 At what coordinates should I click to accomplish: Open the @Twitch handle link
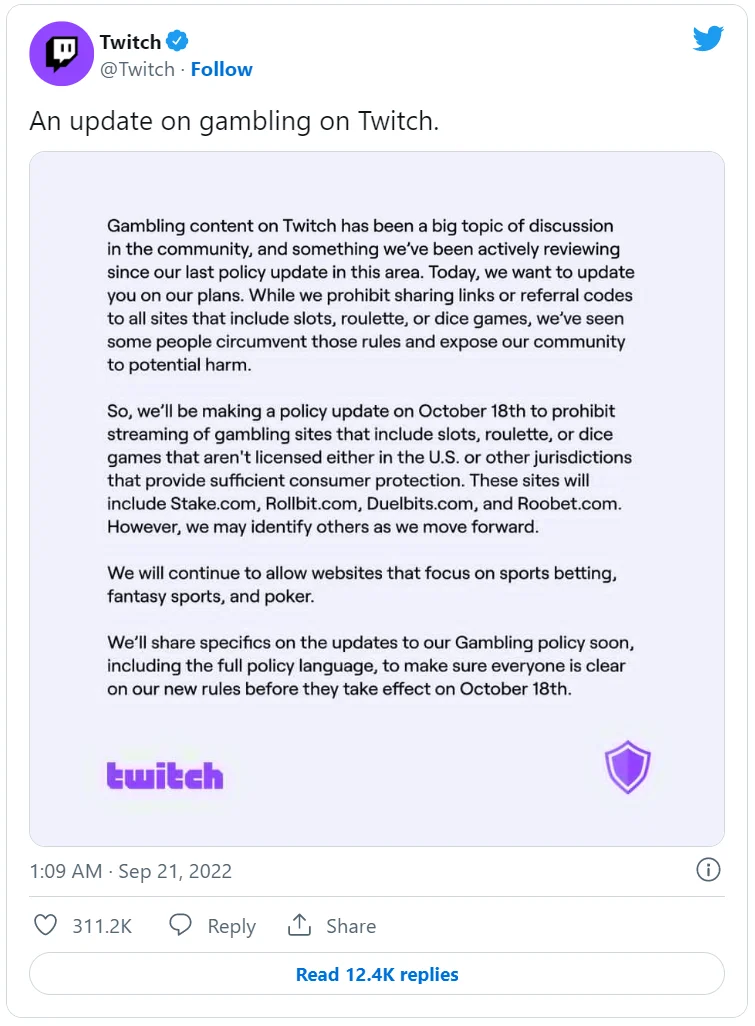[x=137, y=69]
